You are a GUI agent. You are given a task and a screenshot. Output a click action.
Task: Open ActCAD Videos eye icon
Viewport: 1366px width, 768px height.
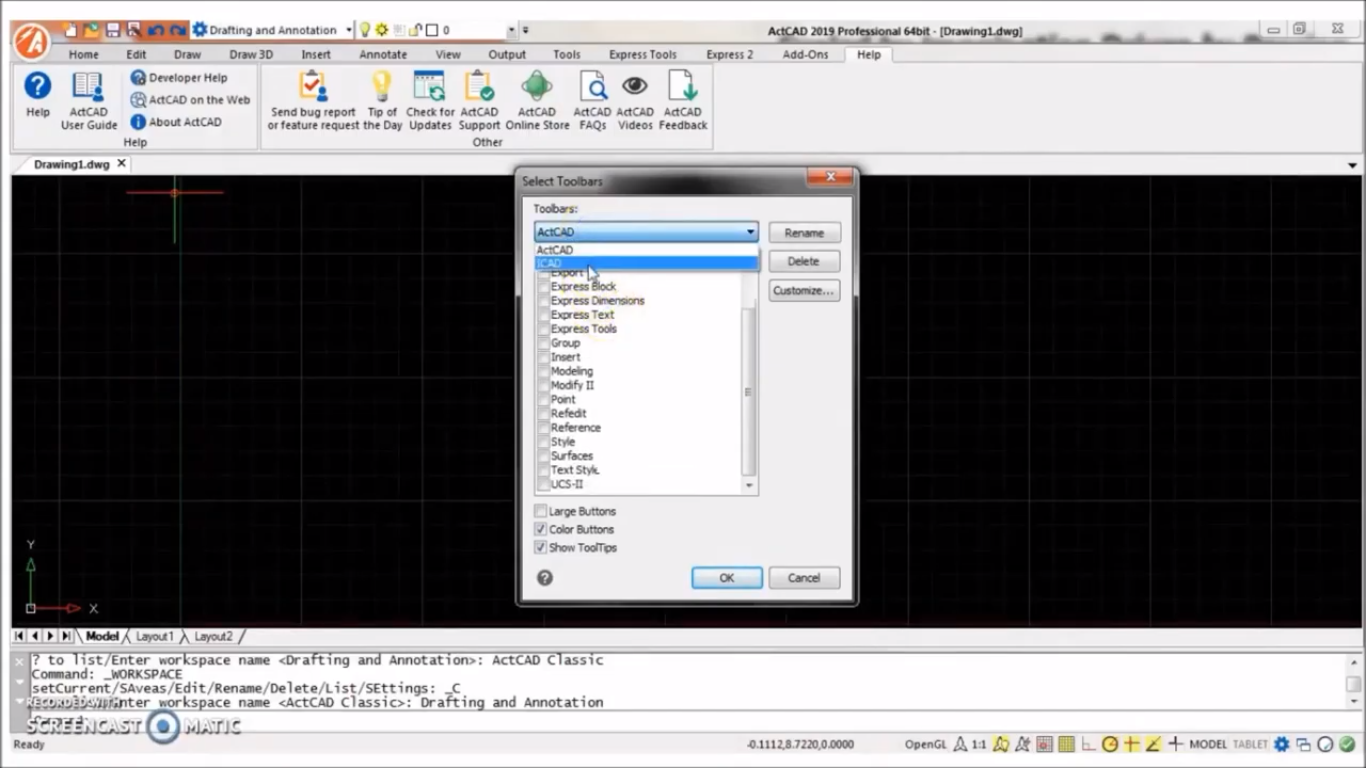click(x=635, y=101)
